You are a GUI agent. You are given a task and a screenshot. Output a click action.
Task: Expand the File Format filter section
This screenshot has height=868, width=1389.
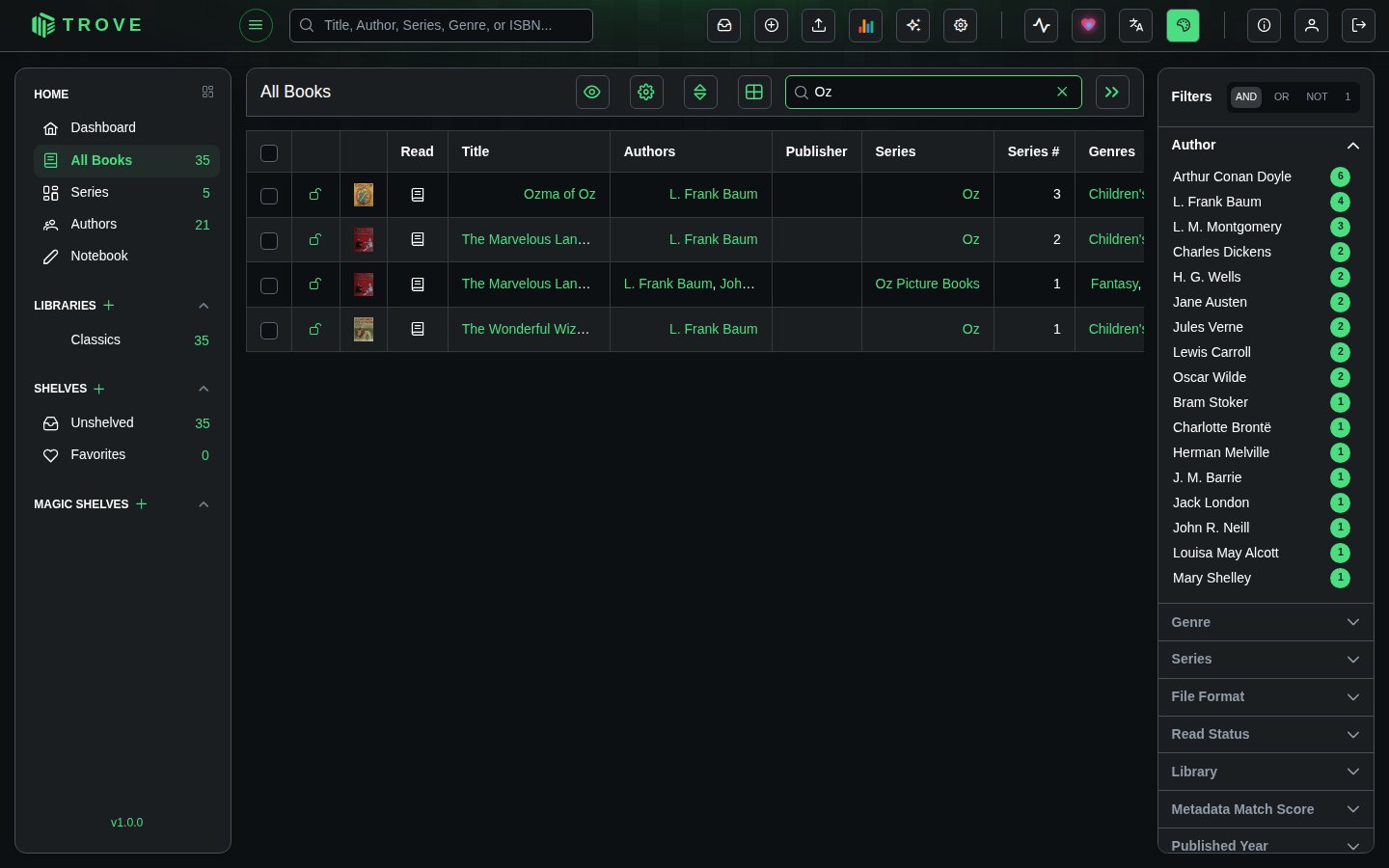pyautogui.click(x=1266, y=696)
